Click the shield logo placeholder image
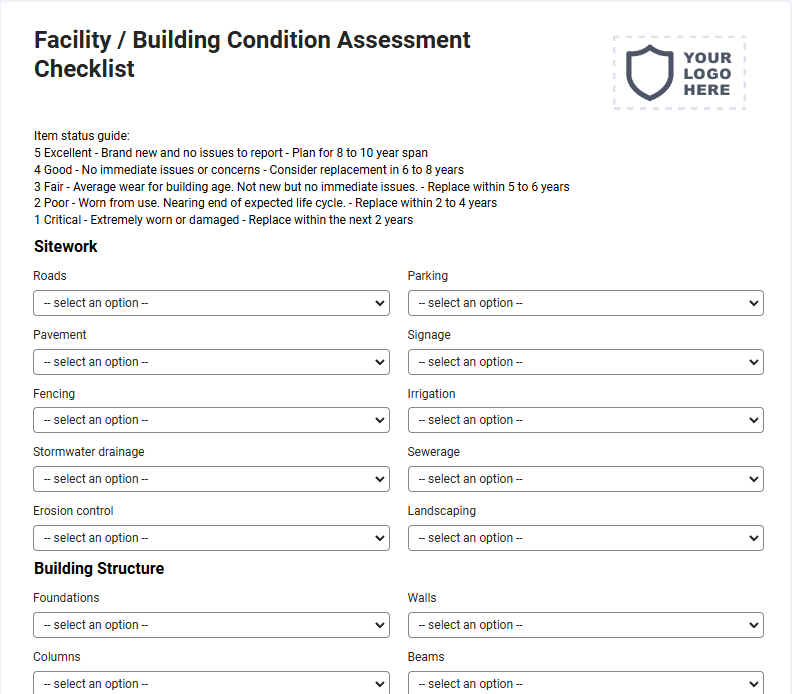 point(679,73)
